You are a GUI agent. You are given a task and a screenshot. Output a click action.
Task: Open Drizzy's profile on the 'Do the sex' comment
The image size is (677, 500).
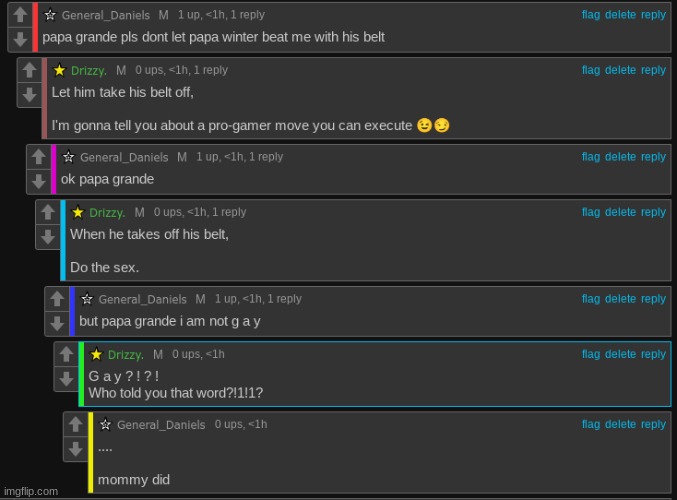(108, 212)
